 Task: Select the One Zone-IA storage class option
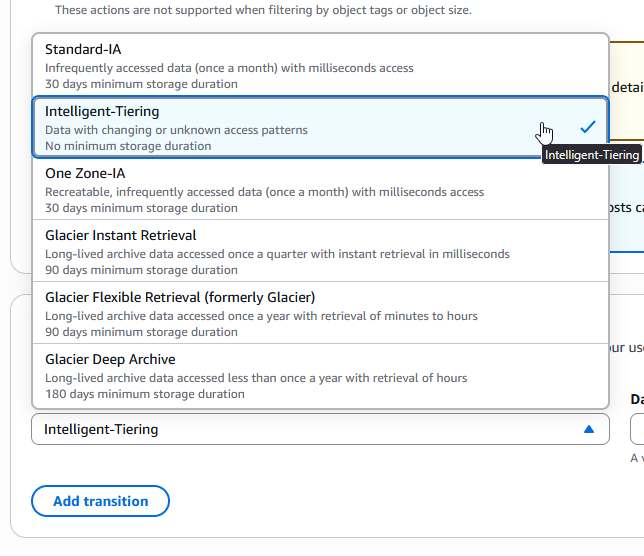pos(320,189)
